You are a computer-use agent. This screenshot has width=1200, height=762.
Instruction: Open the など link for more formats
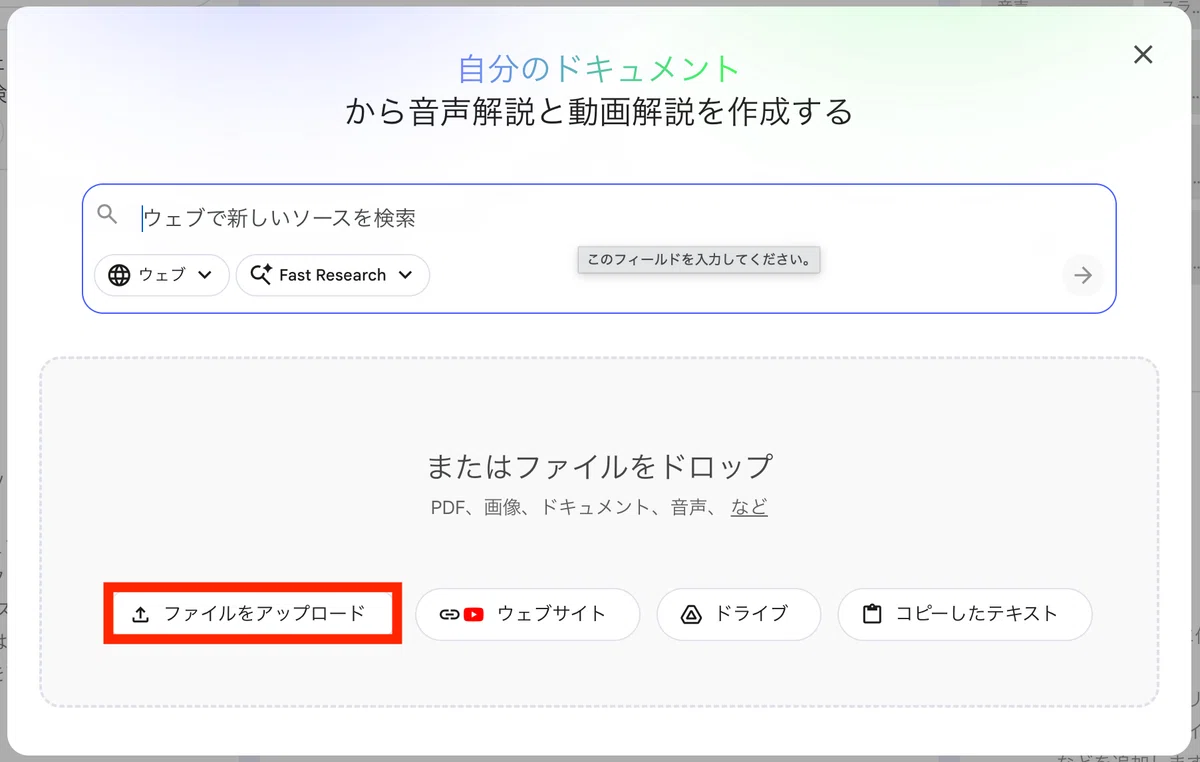[749, 507]
